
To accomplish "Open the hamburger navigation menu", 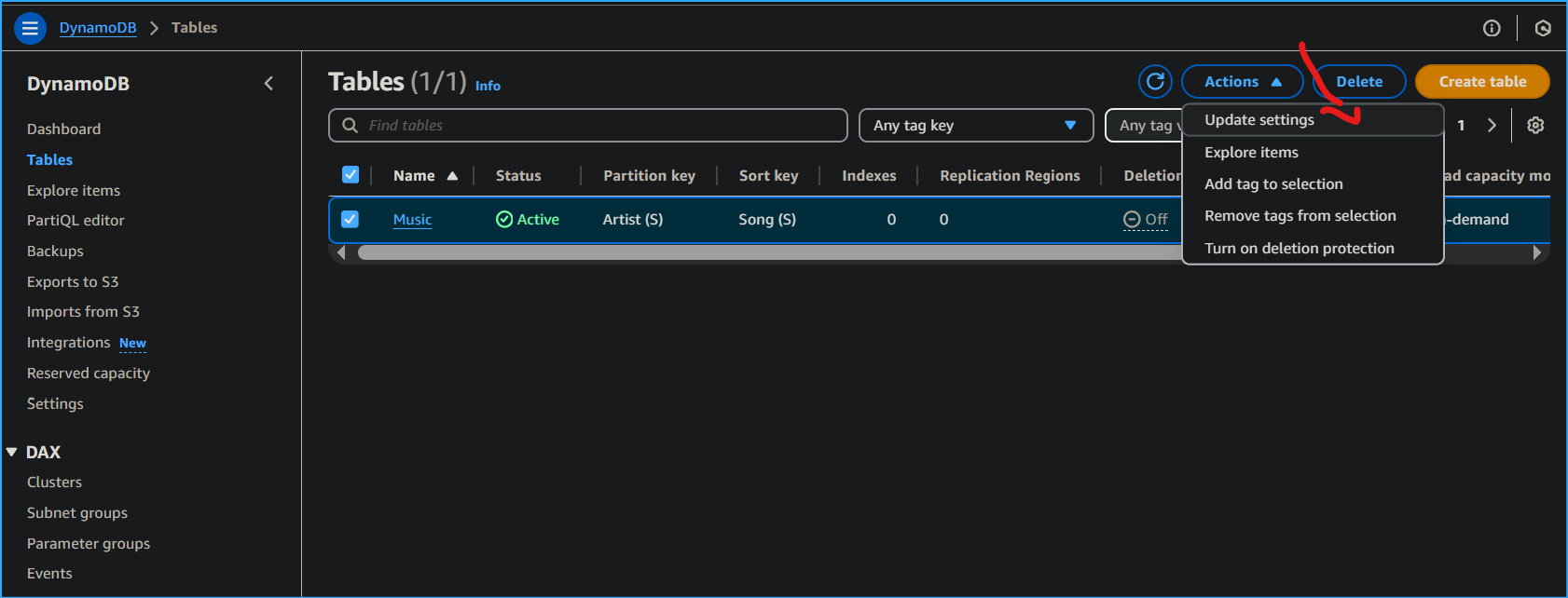I will (30, 28).
